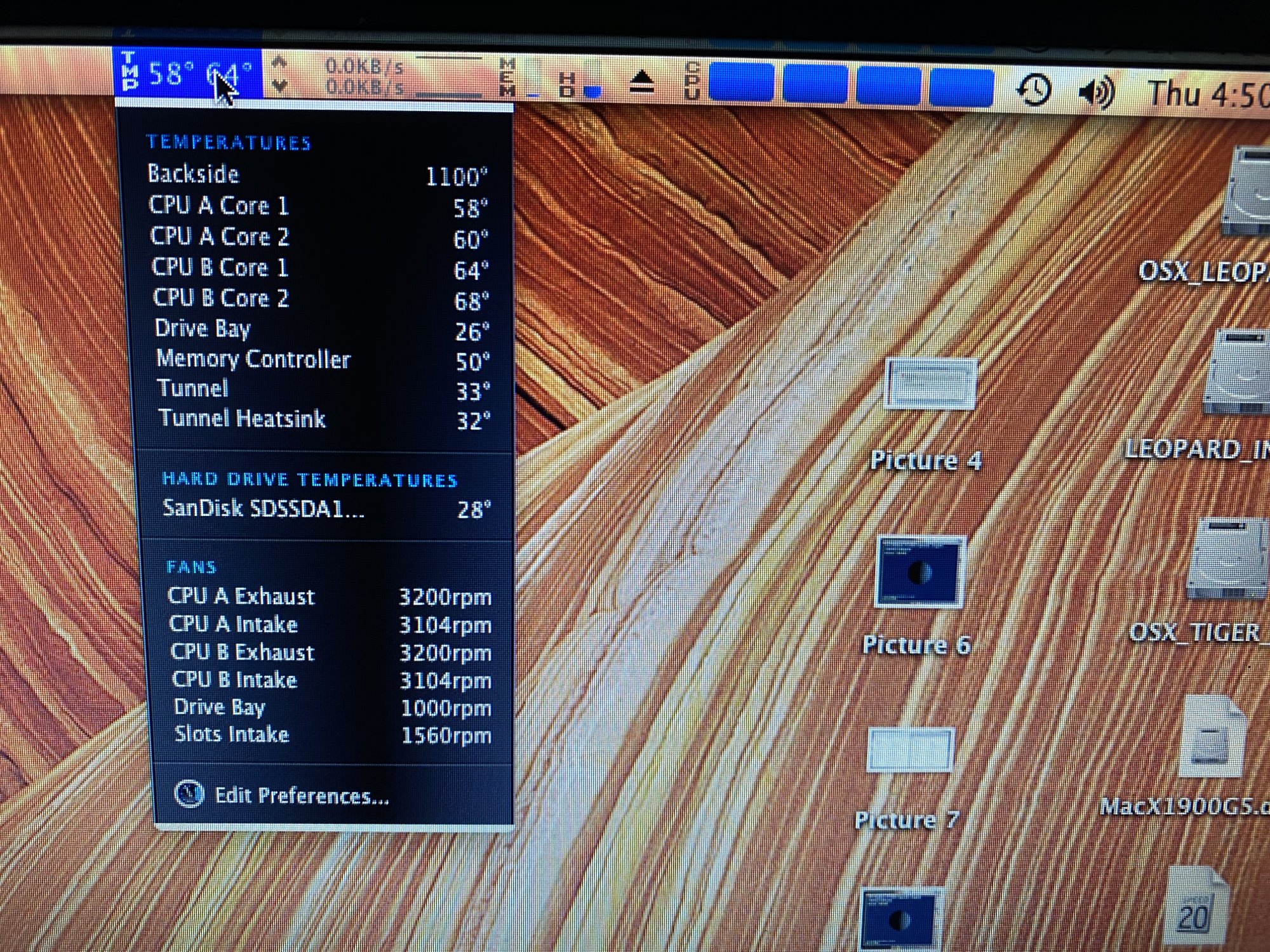
Task: Click the volume speaker icon
Action: tap(1096, 93)
